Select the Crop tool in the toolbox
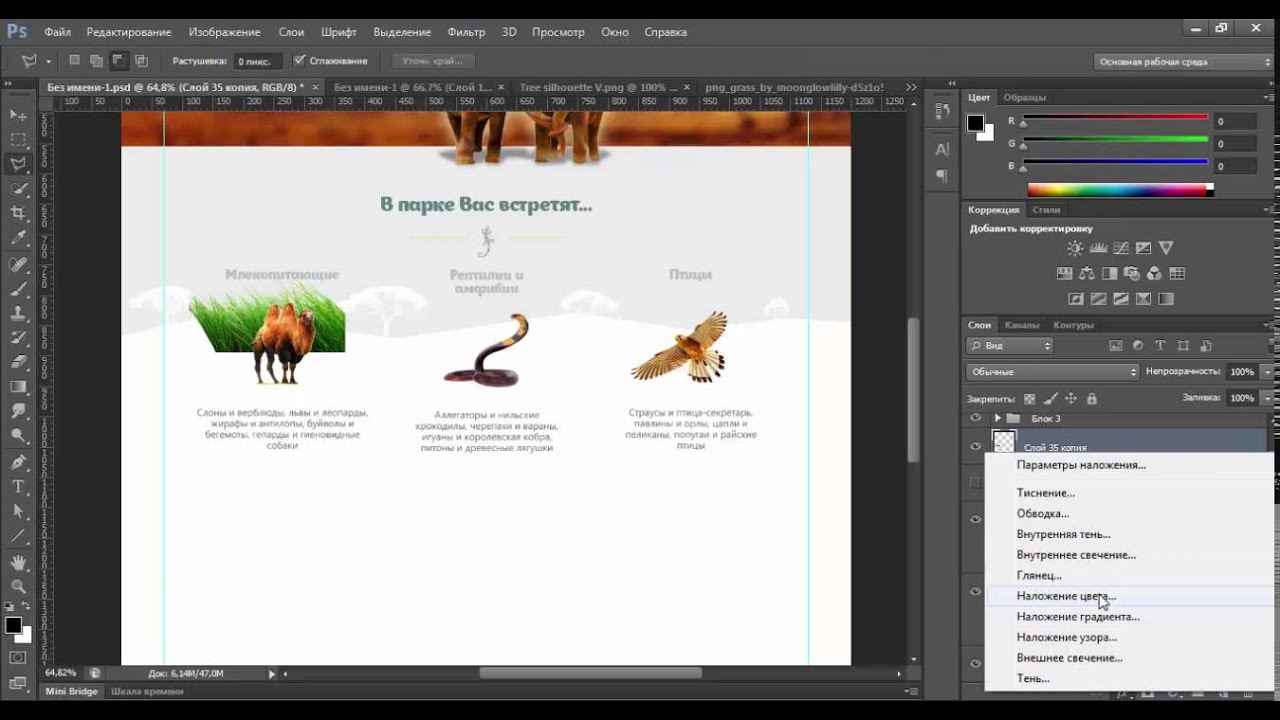The image size is (1280, 720). [18, 213]
